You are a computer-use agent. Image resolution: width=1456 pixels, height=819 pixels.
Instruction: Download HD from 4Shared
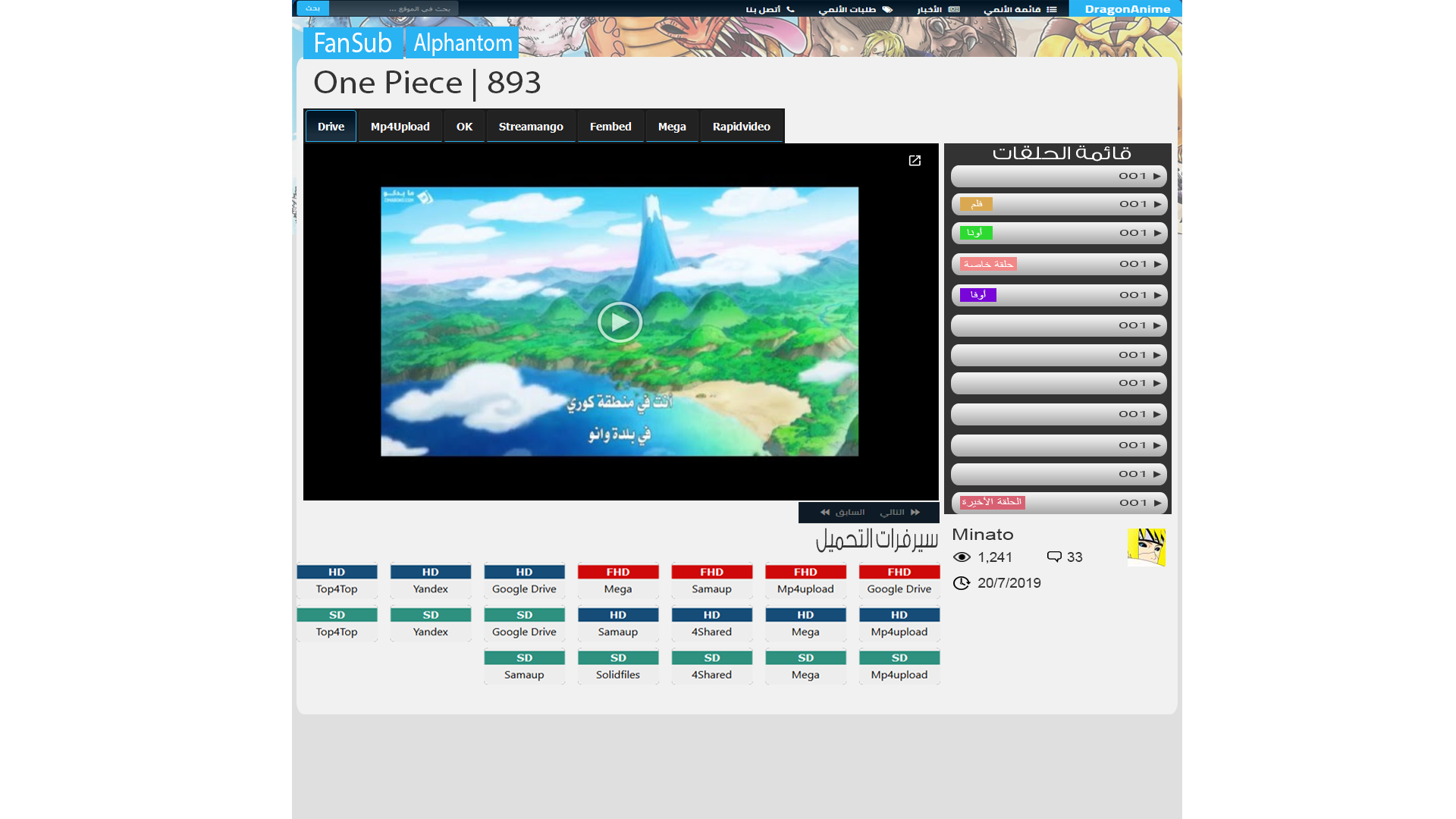tap(711, 623)
